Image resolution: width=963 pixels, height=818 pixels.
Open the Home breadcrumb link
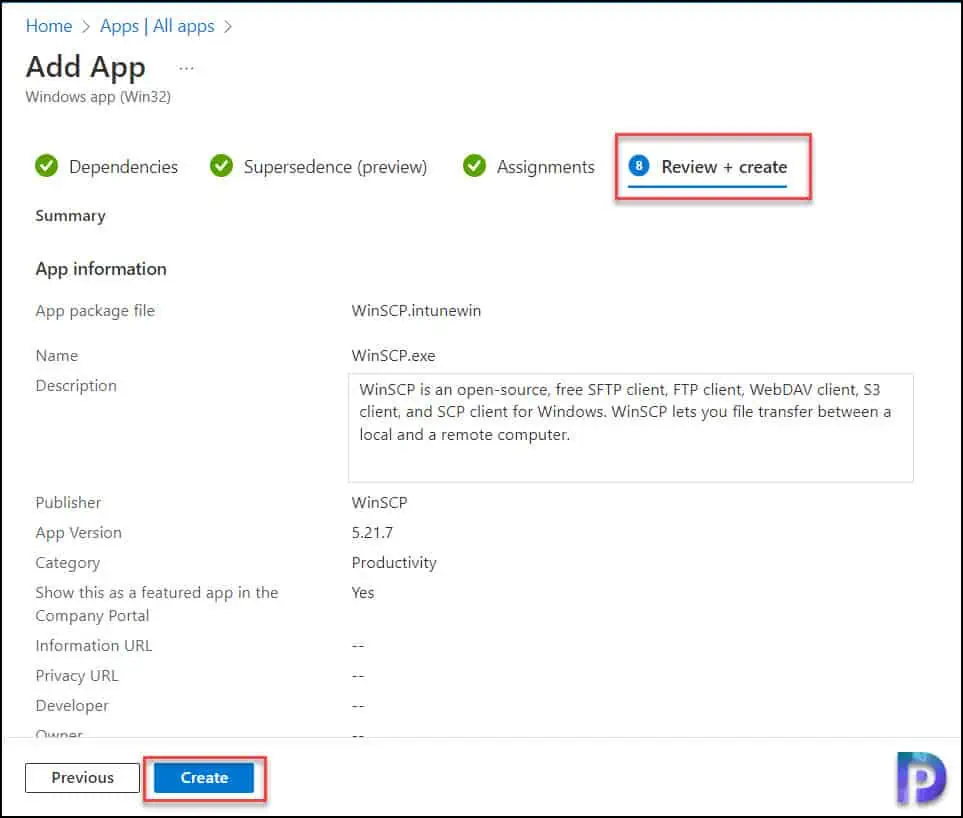[49, 26]
